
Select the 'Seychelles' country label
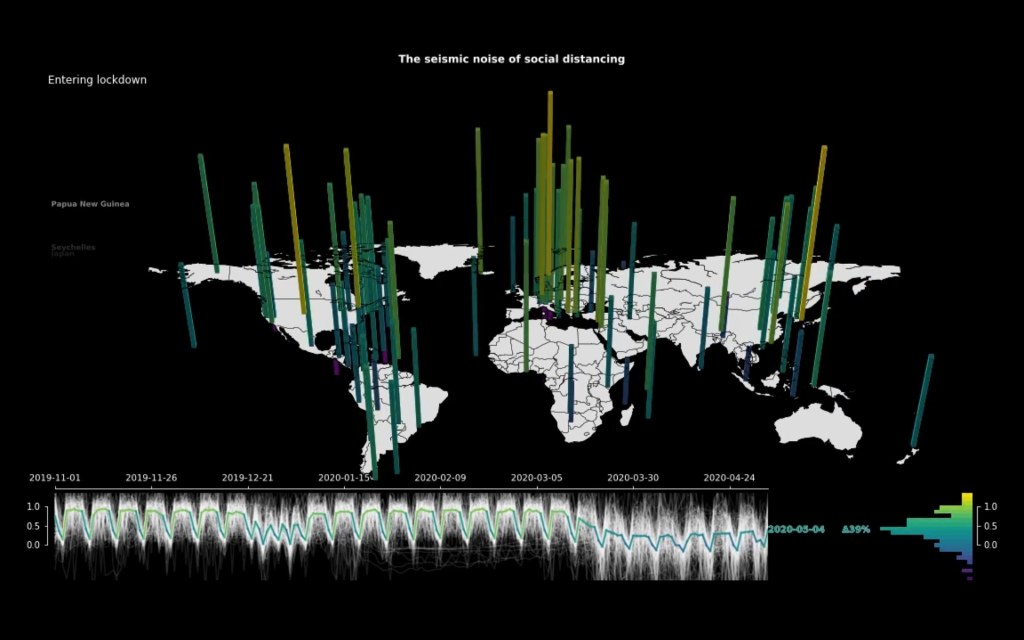click(73, 247)
